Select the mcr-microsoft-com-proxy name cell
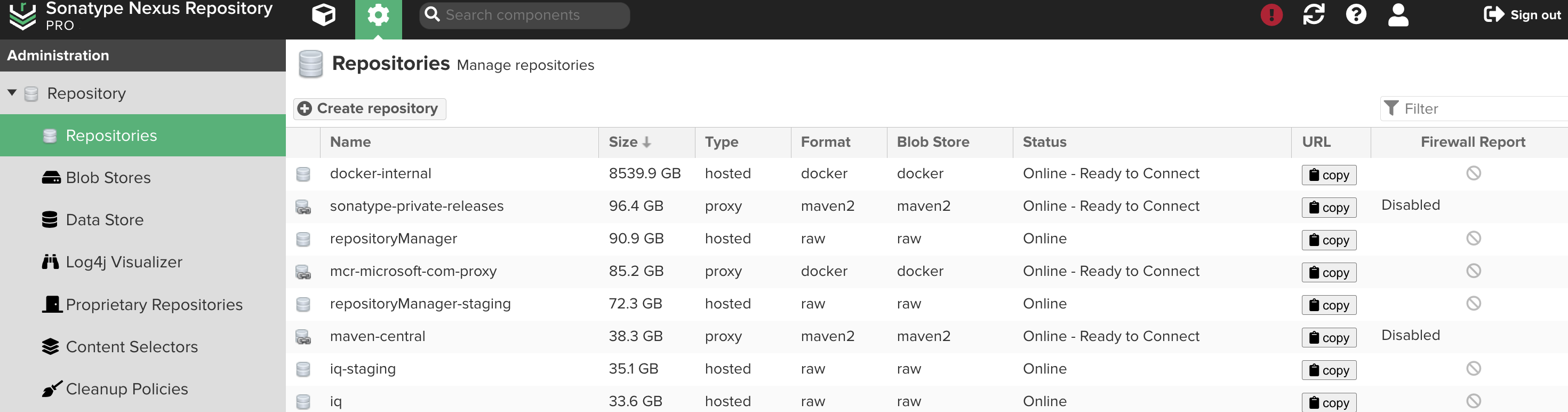Screen dimensions: 1568x412 (x=413, y=271)
